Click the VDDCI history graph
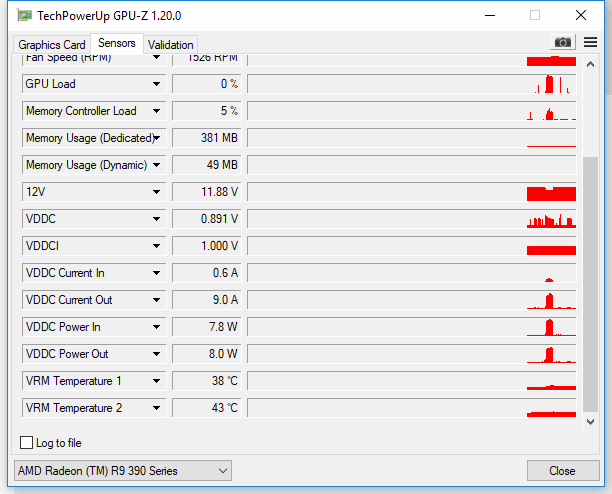612x494 pixels. [412, 246]
